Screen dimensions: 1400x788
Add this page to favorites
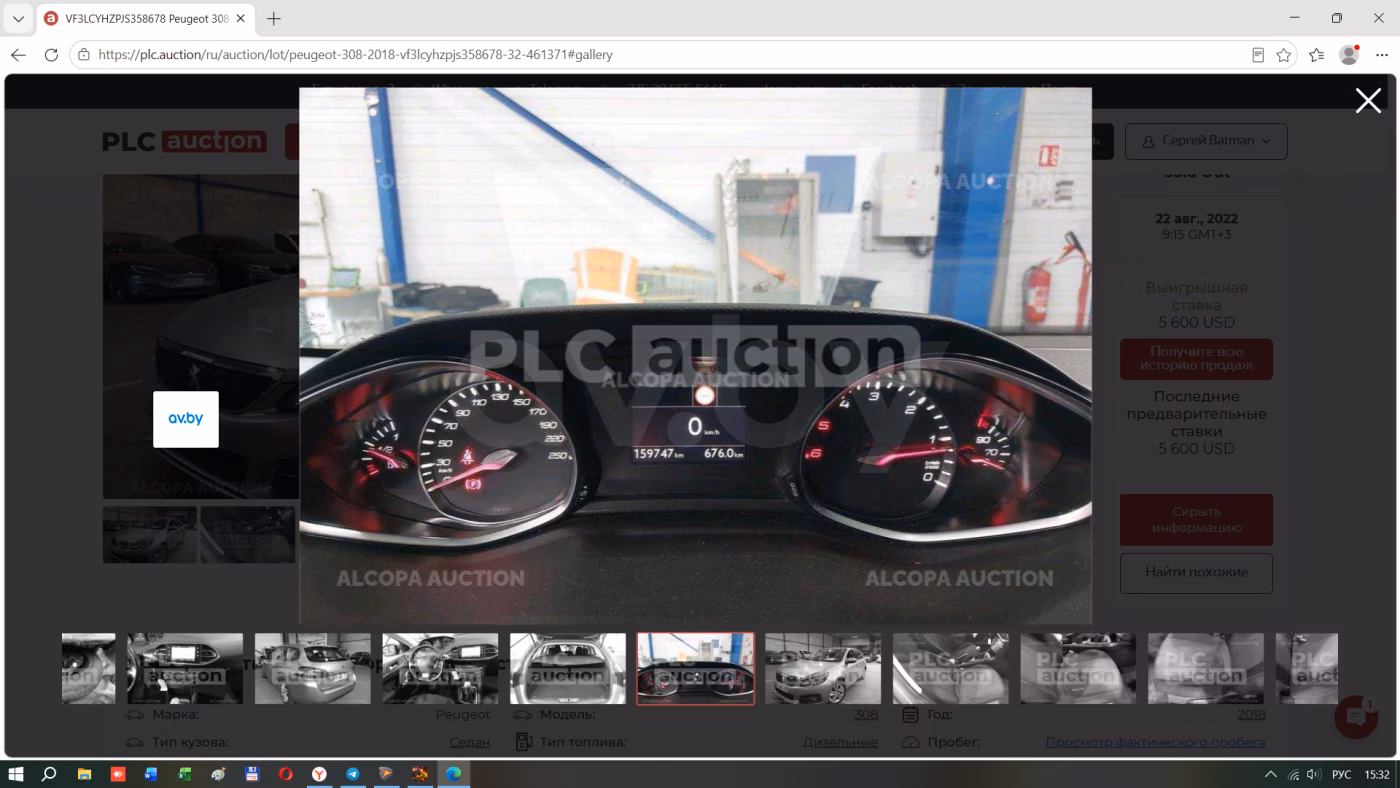coord(1284,55)
